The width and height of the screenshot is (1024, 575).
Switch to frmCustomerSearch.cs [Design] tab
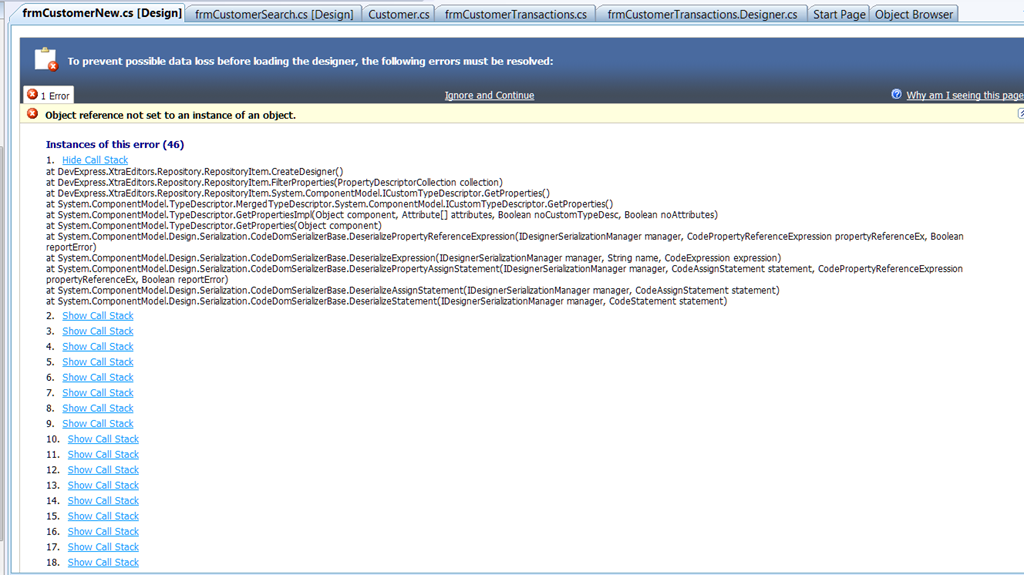pos(274,14)
